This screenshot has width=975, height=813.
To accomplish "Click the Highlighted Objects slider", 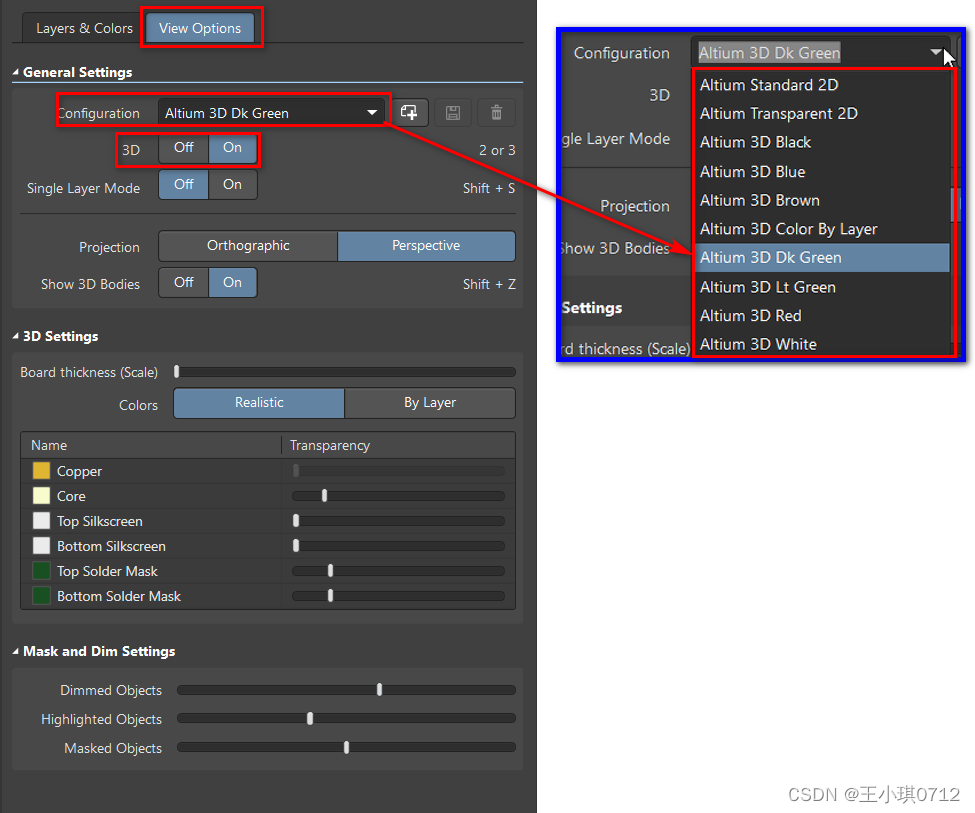I will (346, 718).
